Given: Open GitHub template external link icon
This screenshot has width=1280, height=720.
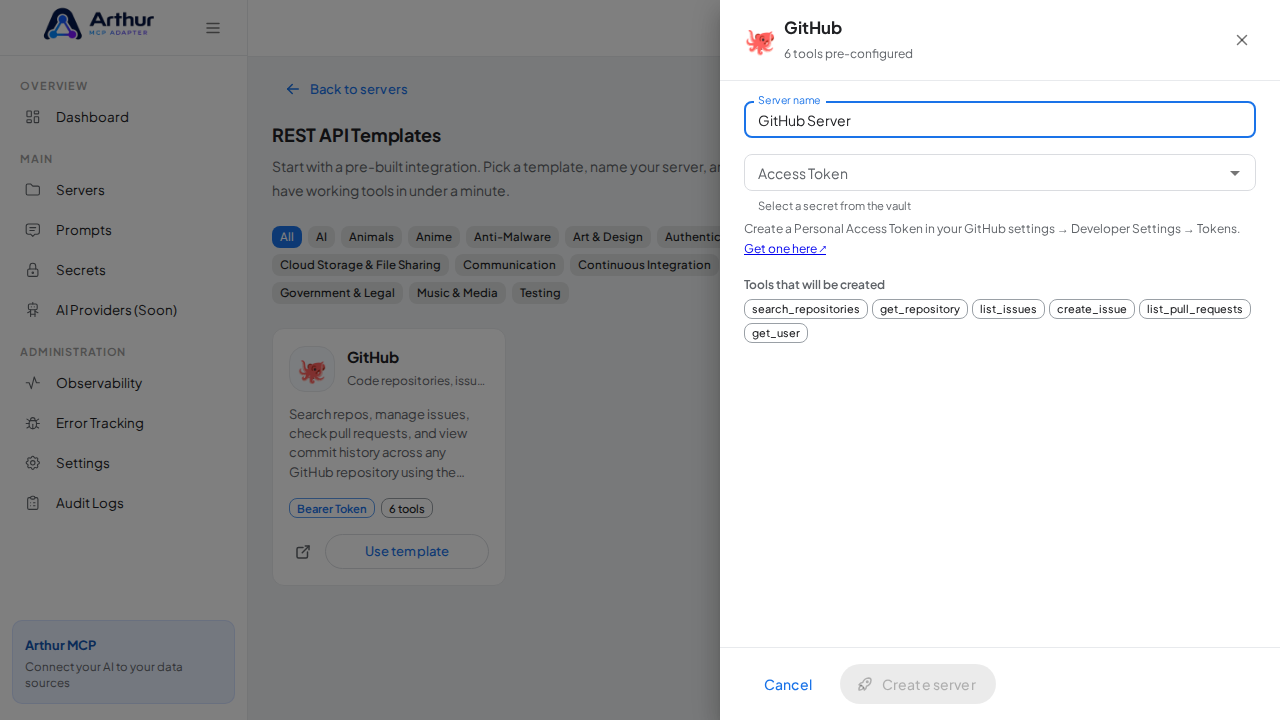Looking at the screenshot, I should coord(303,552).
